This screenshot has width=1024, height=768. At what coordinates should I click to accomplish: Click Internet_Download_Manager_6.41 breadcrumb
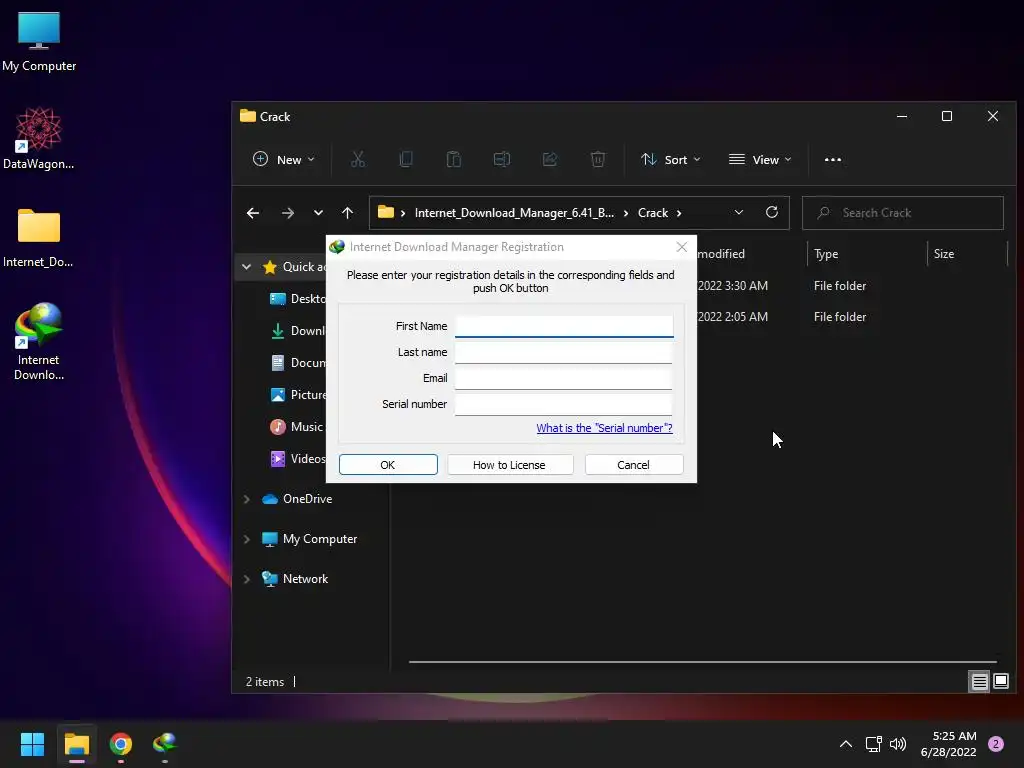click(514, 213)
